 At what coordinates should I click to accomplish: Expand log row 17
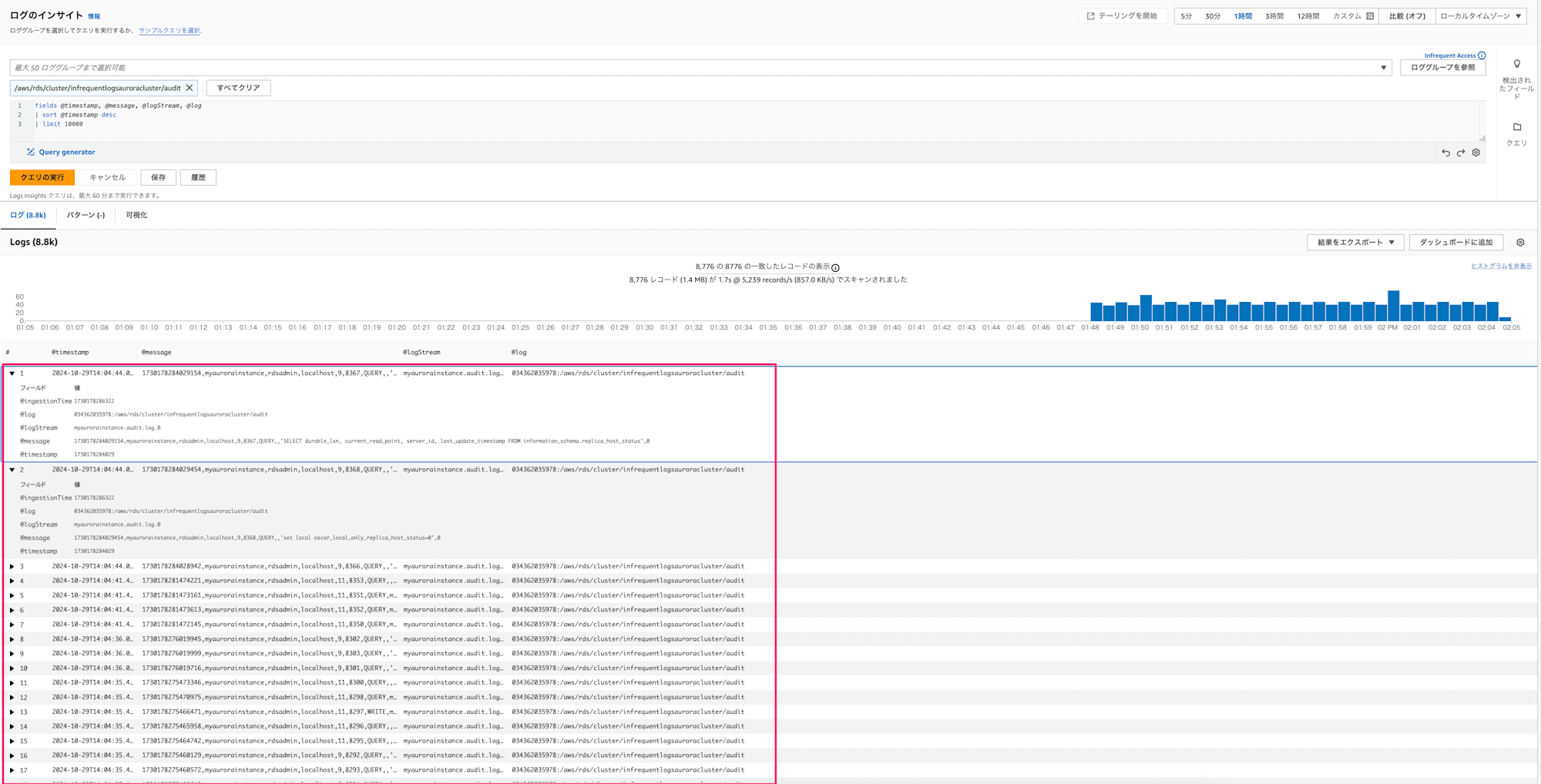12,770
